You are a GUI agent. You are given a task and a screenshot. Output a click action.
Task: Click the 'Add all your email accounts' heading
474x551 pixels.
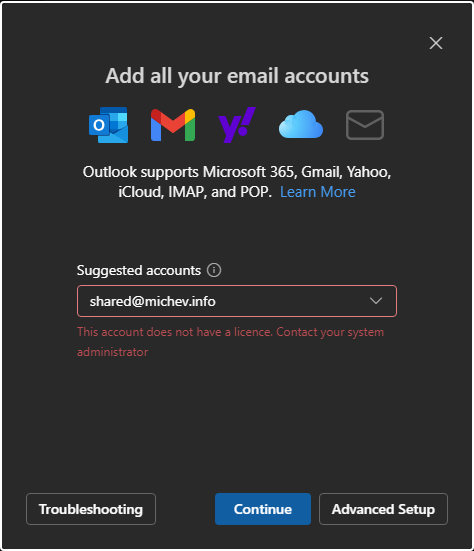[x=237, y=76]
